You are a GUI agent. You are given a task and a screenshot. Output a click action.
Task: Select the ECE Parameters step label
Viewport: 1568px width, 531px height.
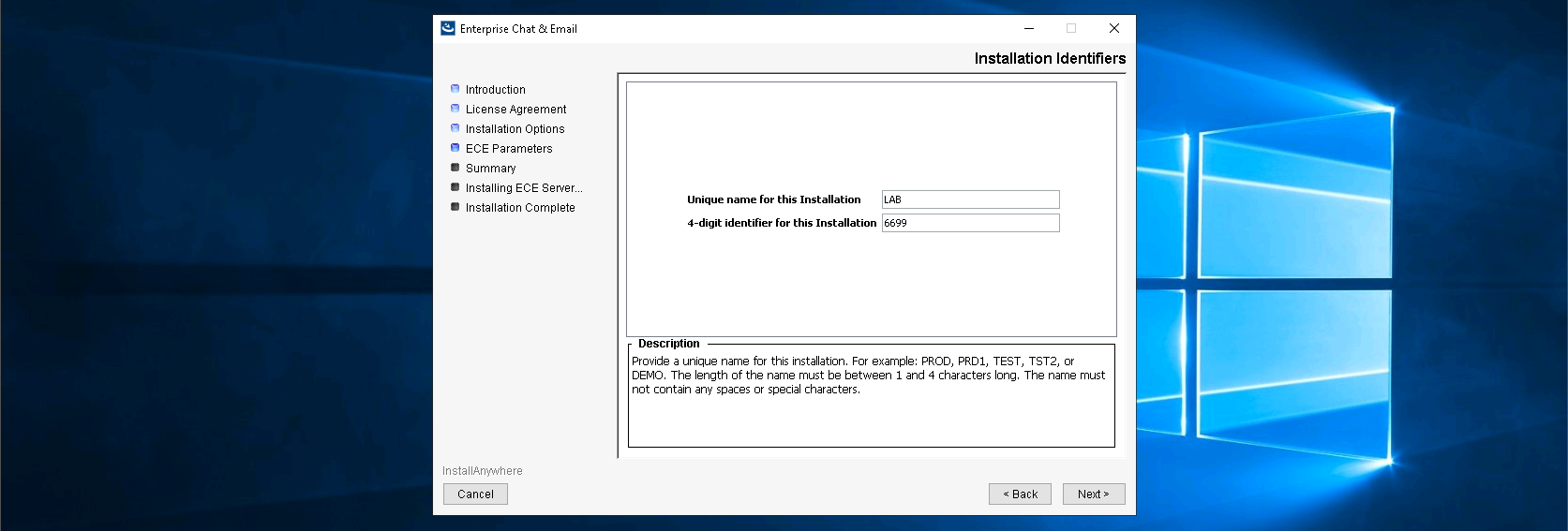509,149
